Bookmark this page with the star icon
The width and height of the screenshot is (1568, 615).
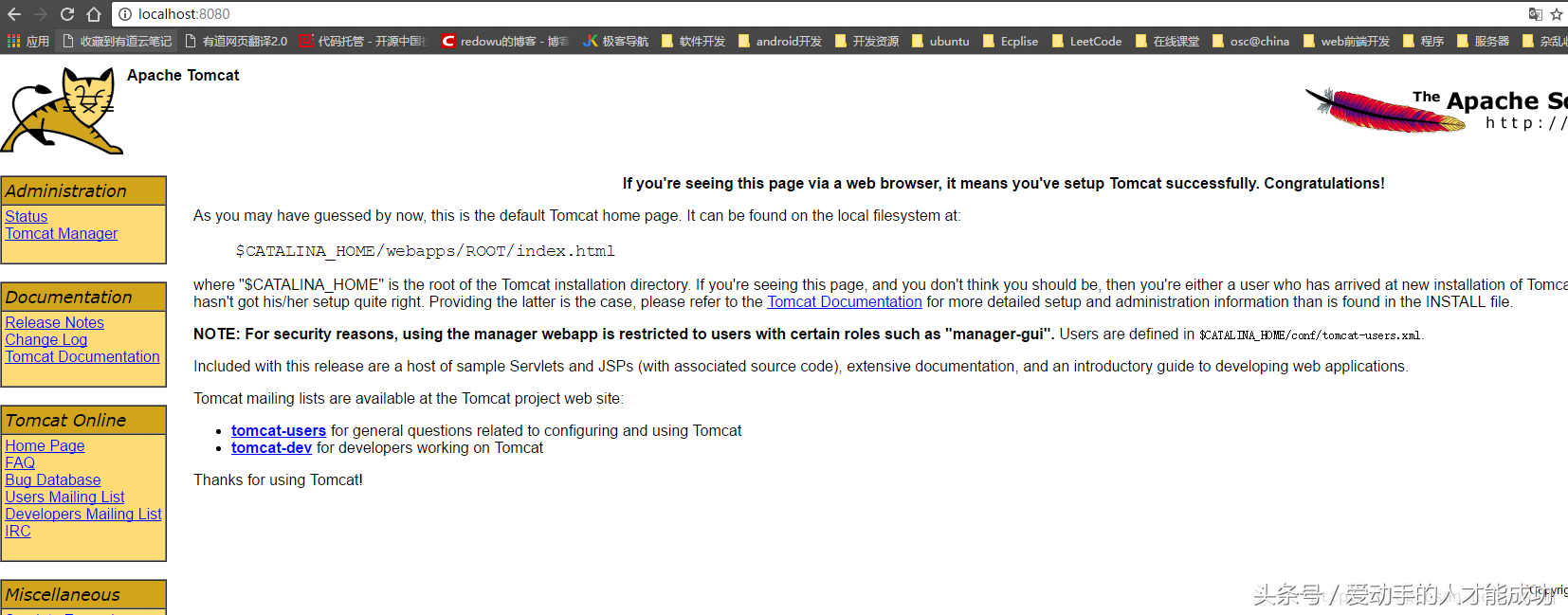[x=1557, y=14]
